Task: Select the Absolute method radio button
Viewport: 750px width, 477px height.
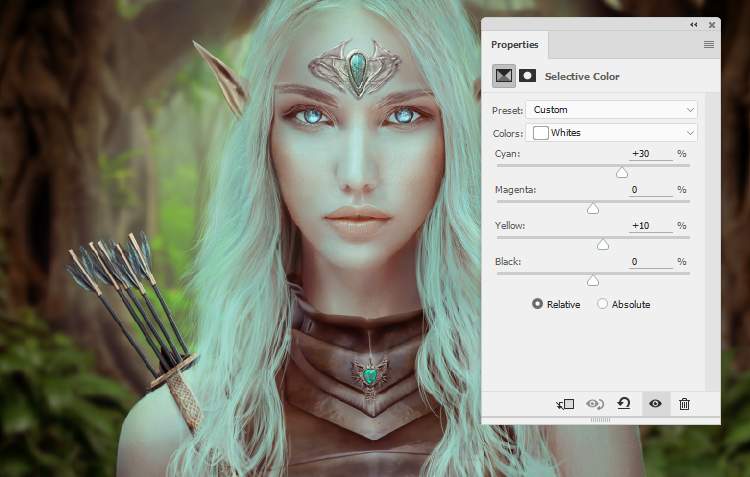Action: pos(602,304)
